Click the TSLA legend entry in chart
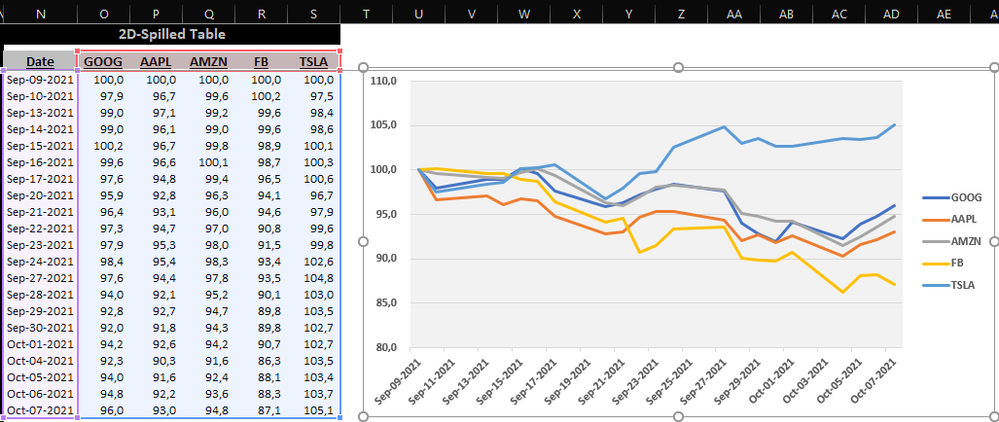999x422 pixels. (951, 284)
